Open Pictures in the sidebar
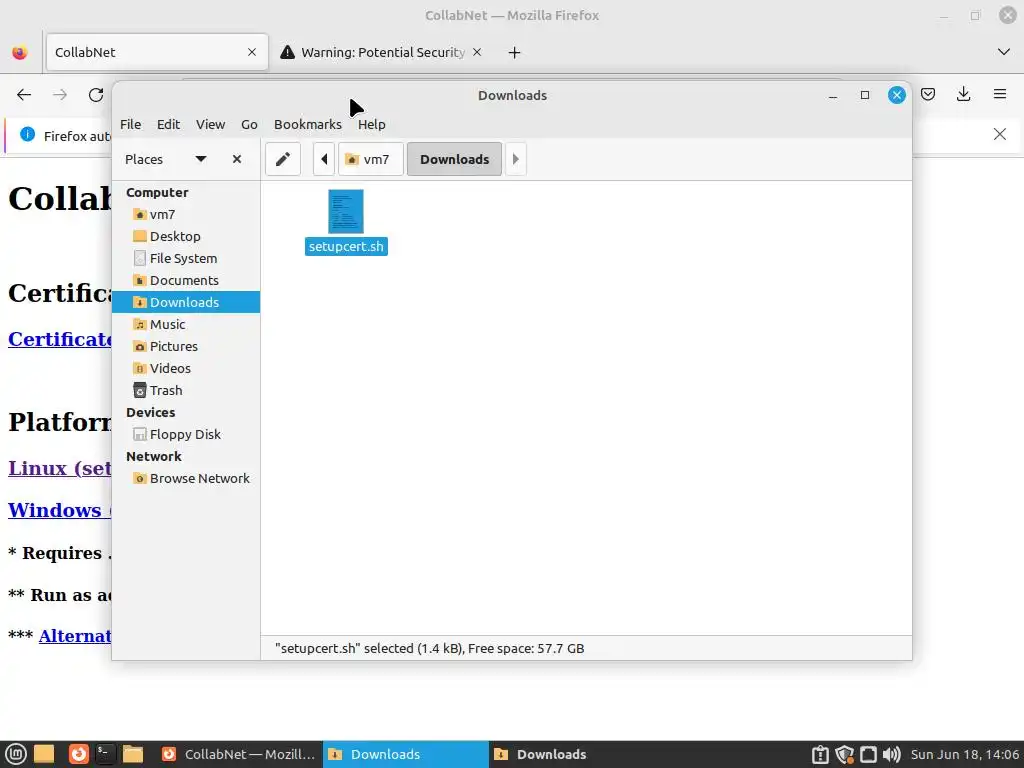Image resolution: width=1024 pixels, height=768 pixels. tap(186, 346)
